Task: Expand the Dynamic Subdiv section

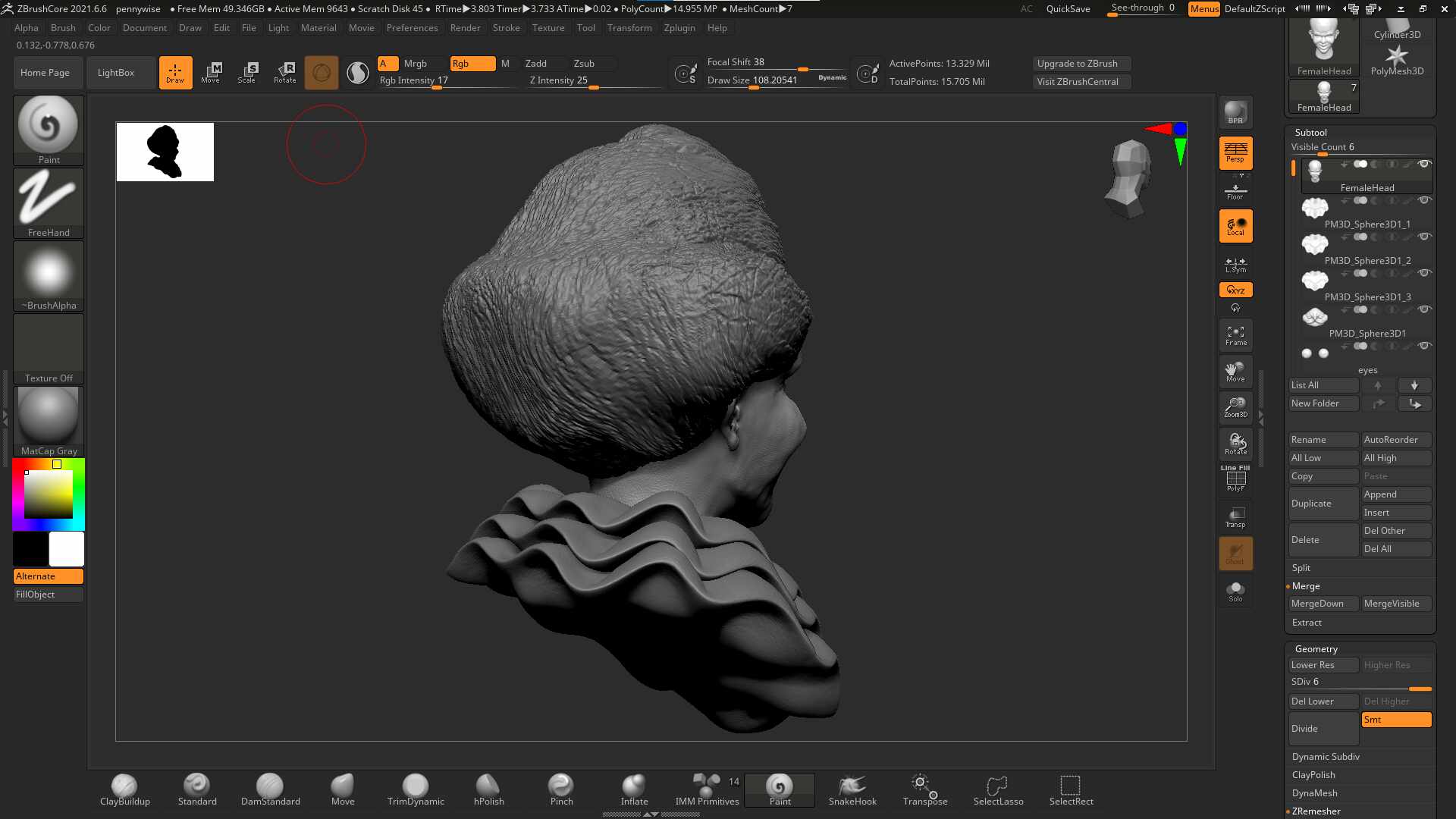Action: (x=1326, y=756)
